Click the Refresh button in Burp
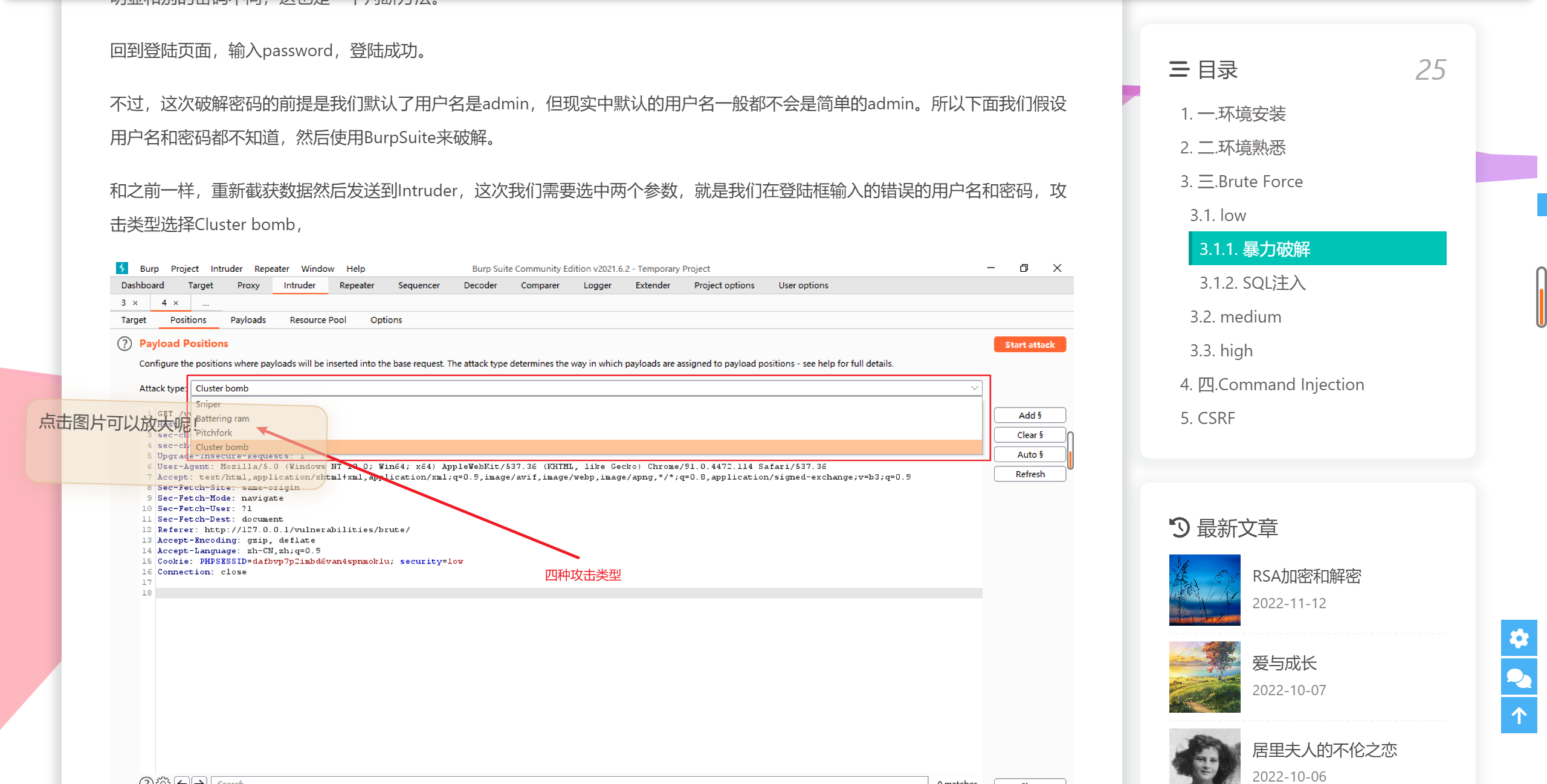1547x784 pixels. (x=1030, y=474)
